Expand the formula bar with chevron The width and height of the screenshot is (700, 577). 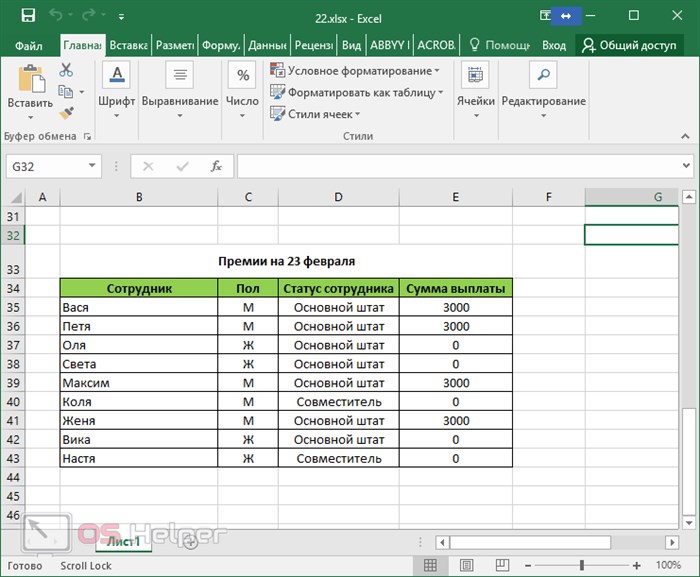coord(686,166)
